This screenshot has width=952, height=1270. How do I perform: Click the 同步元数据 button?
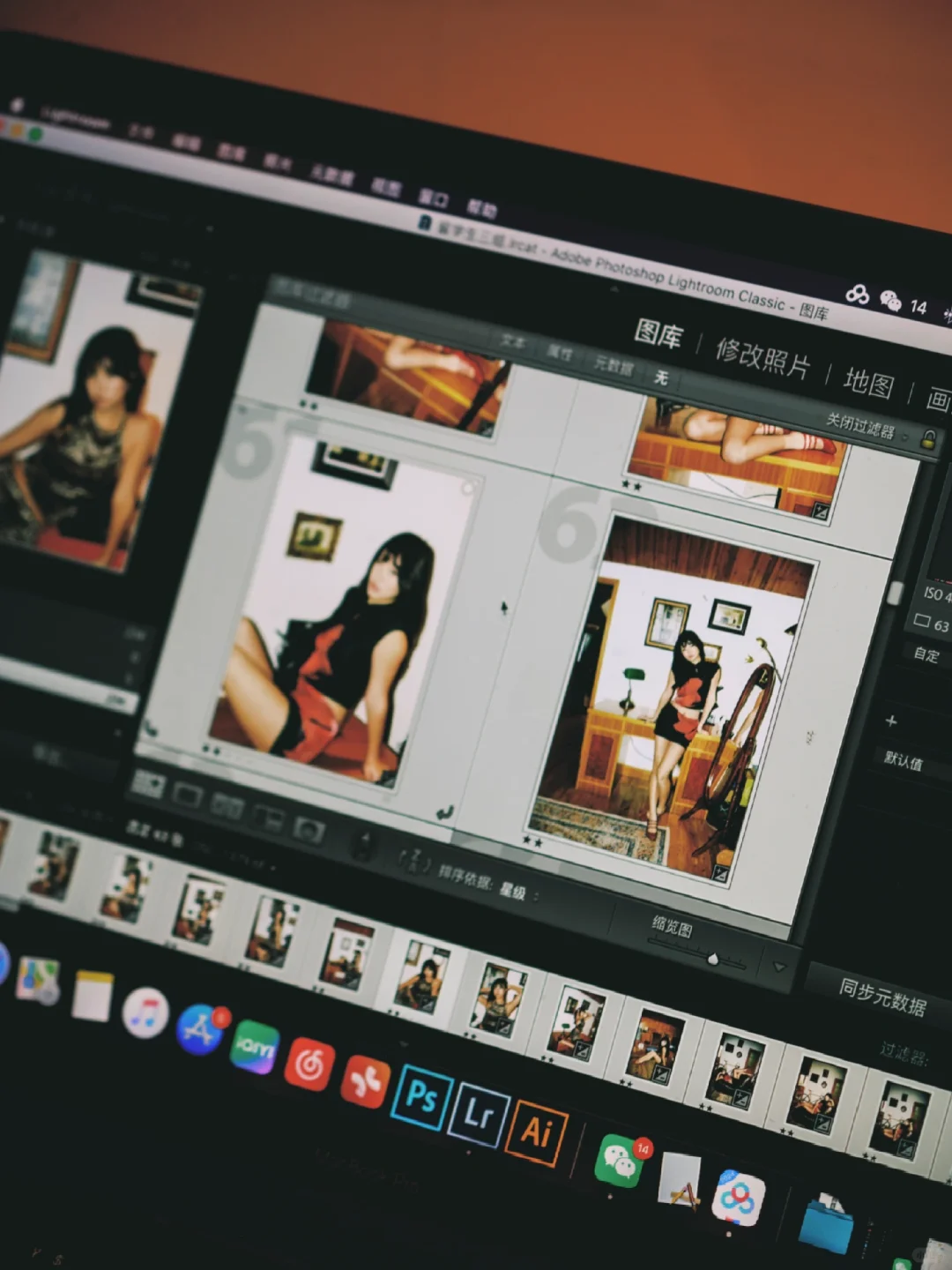[x=882, y=997]
